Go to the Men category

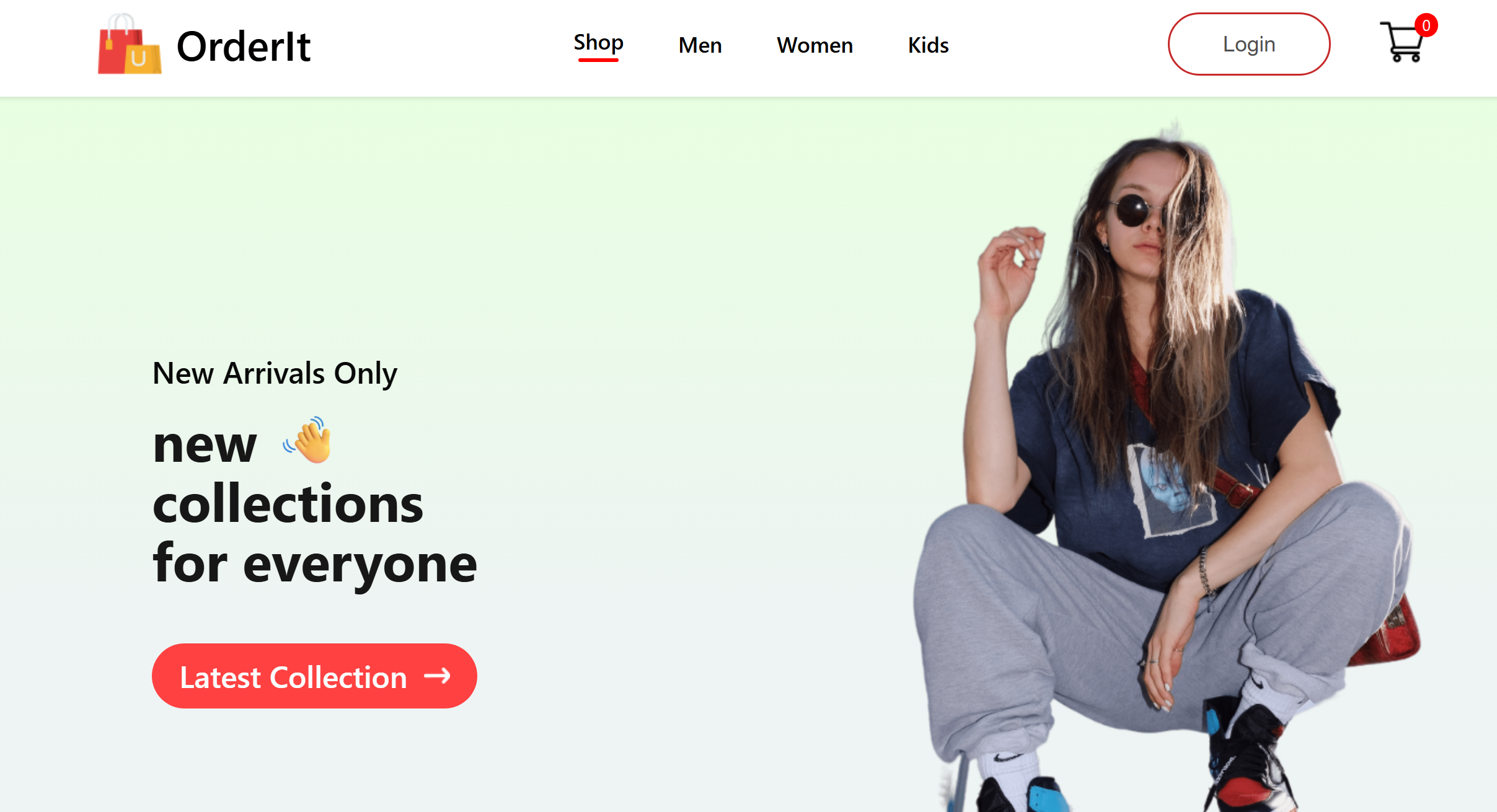[x=700, y=45]
